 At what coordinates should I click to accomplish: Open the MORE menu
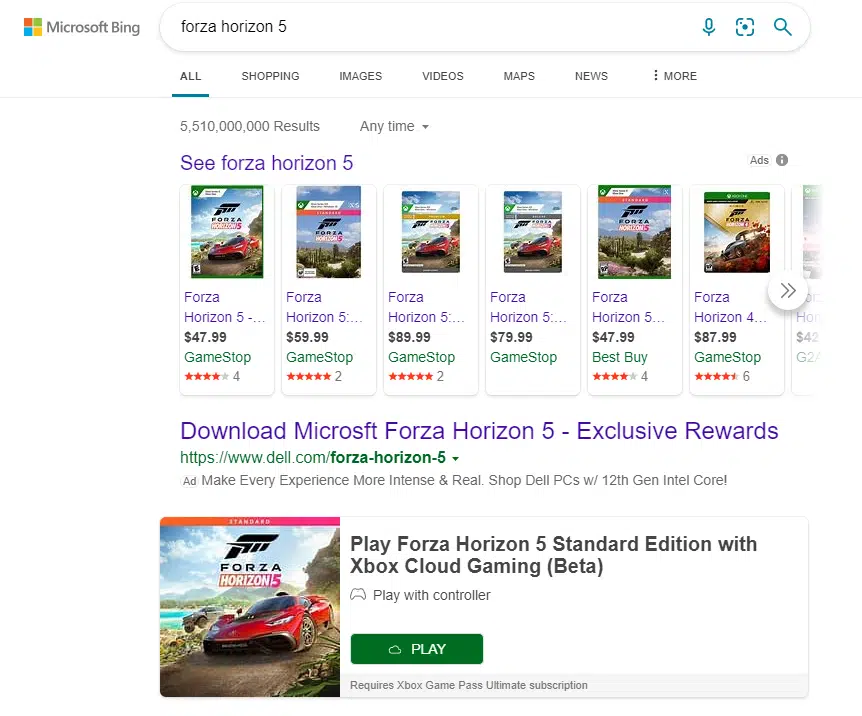pos(674,76)
